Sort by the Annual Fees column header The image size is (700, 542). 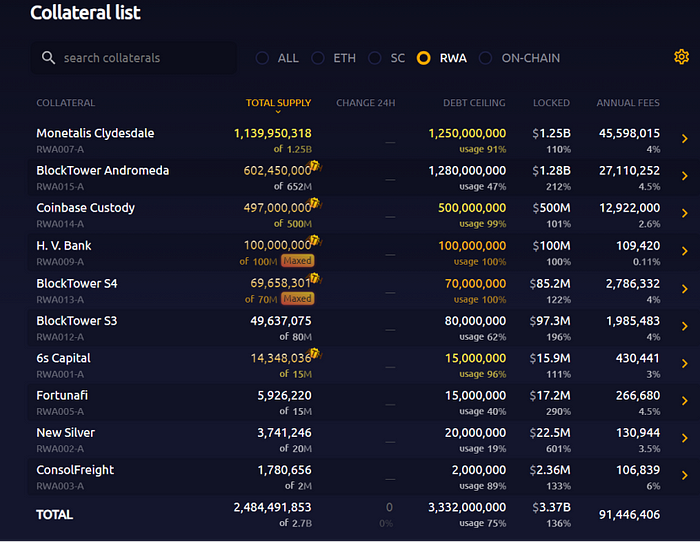click(628, 103)
